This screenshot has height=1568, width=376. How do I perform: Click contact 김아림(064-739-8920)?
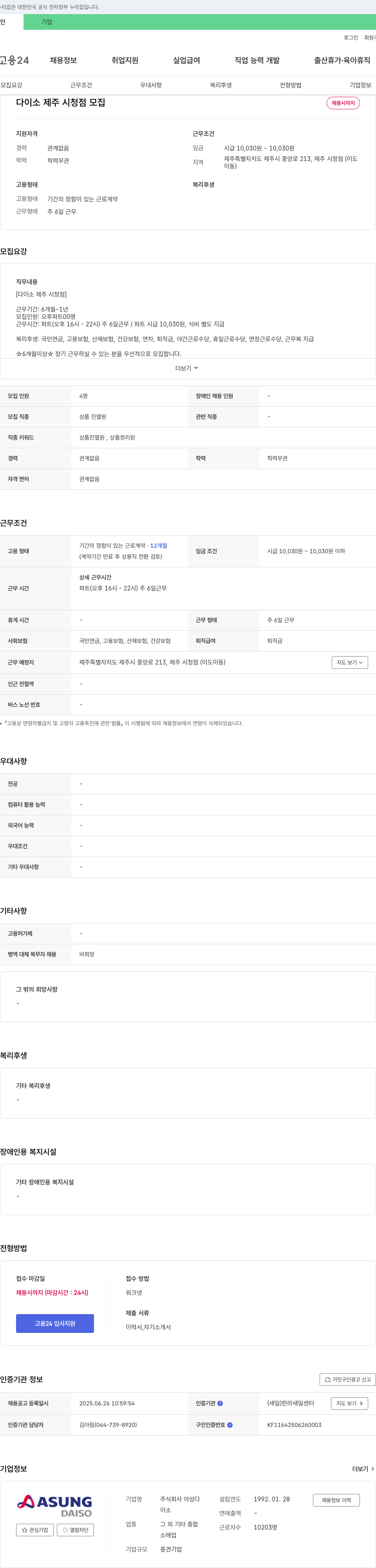click(108, 1425)
